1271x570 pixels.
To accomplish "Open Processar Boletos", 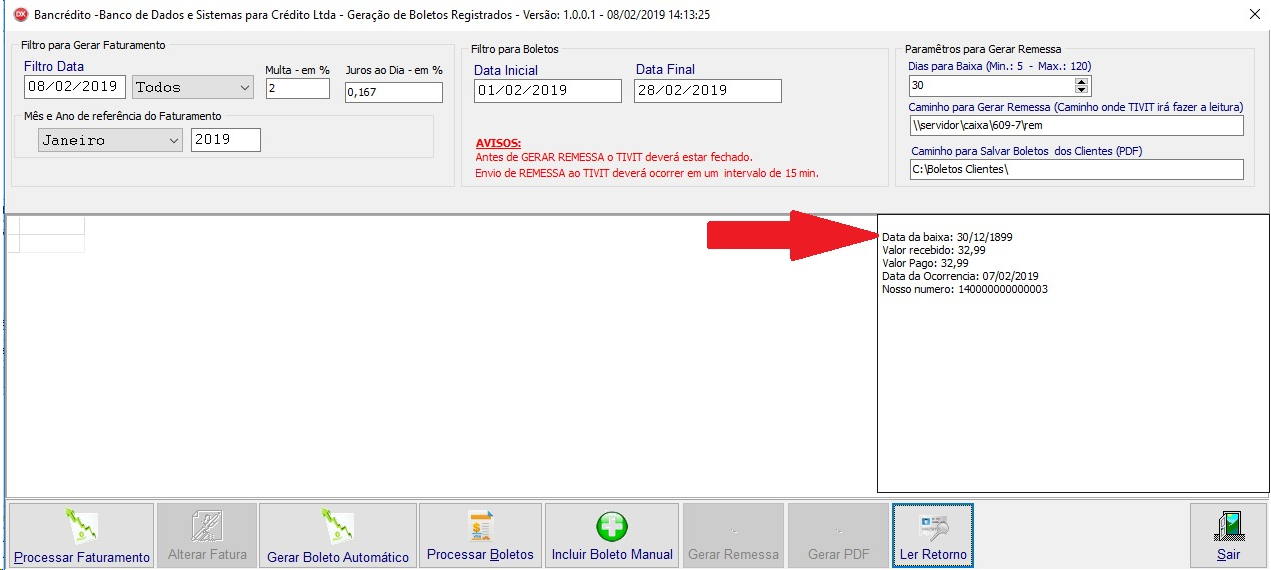I will (480, 536).
